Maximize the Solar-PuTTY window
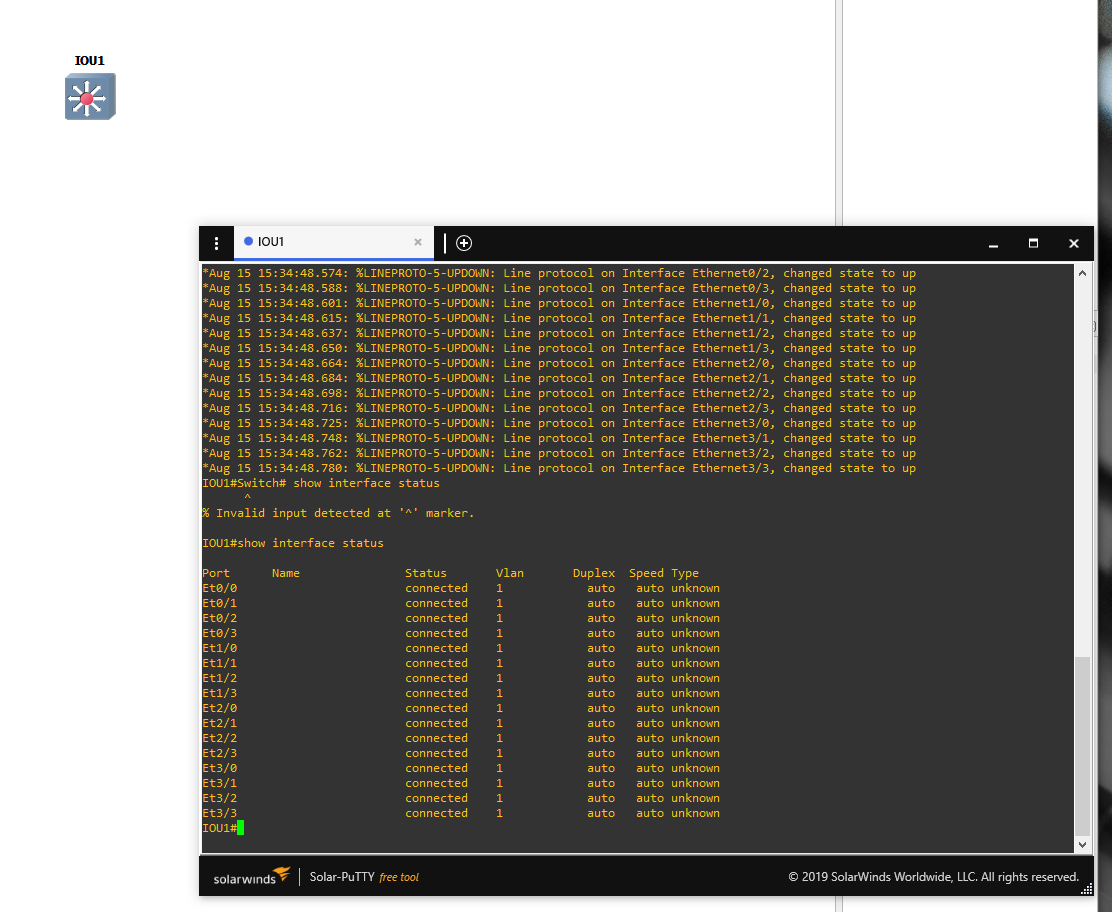The height and width of the screenshot is (912, 1112). coord(1033,243)
